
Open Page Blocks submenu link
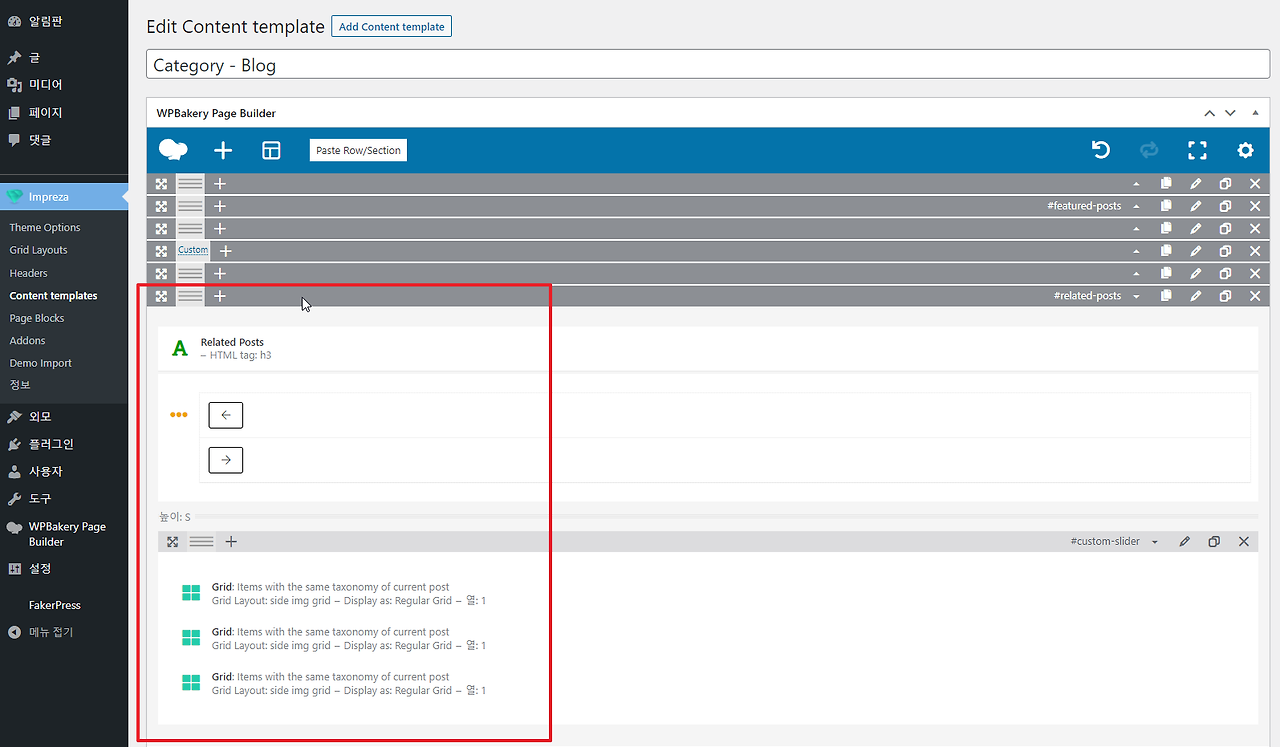[37, 318]
